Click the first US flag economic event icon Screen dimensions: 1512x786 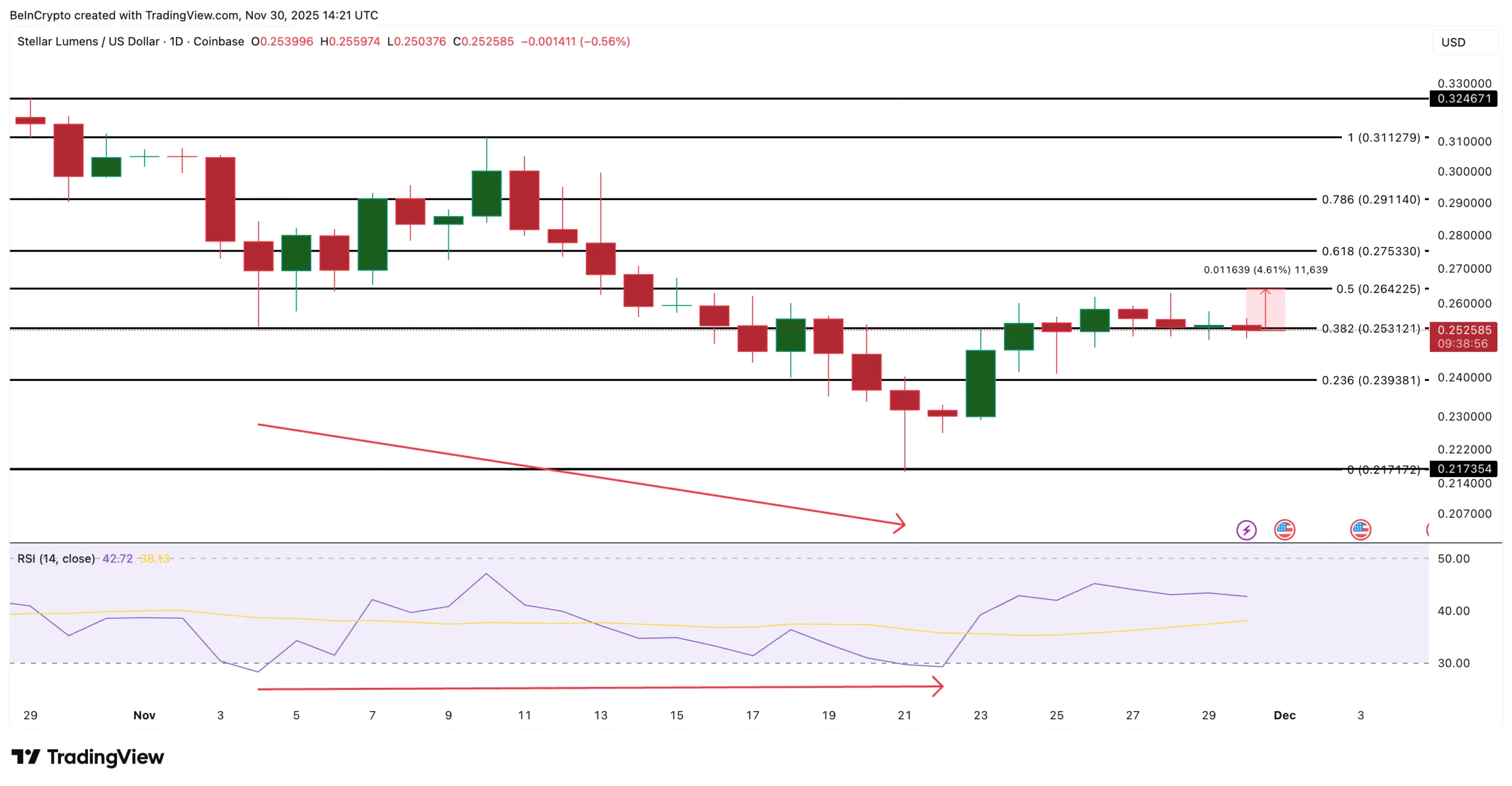point(1283,530)
